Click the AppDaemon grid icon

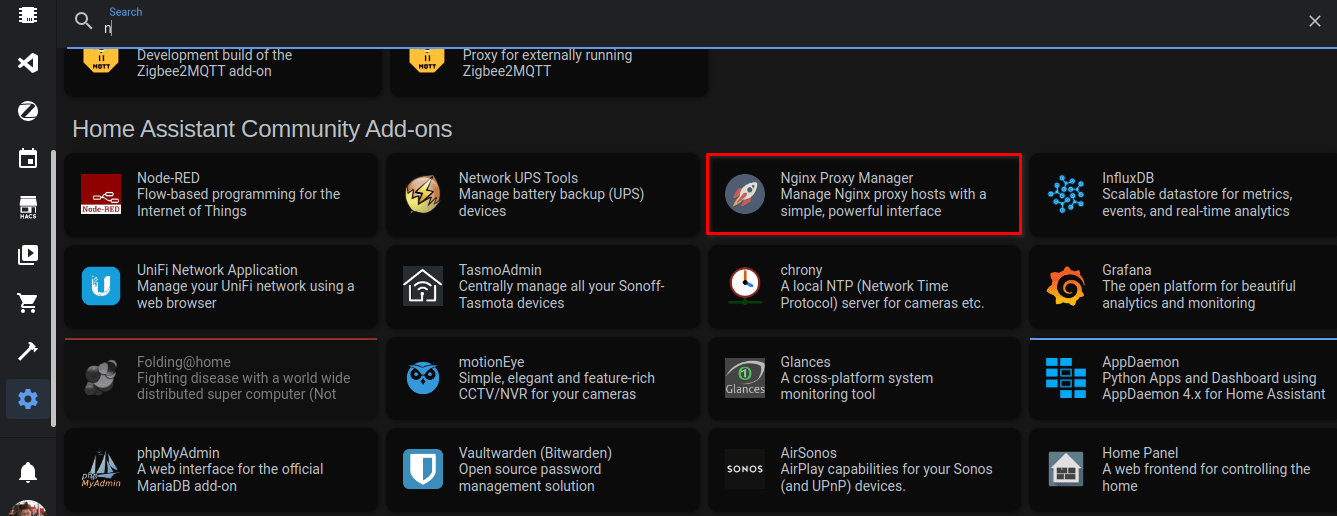point(1066,378)
